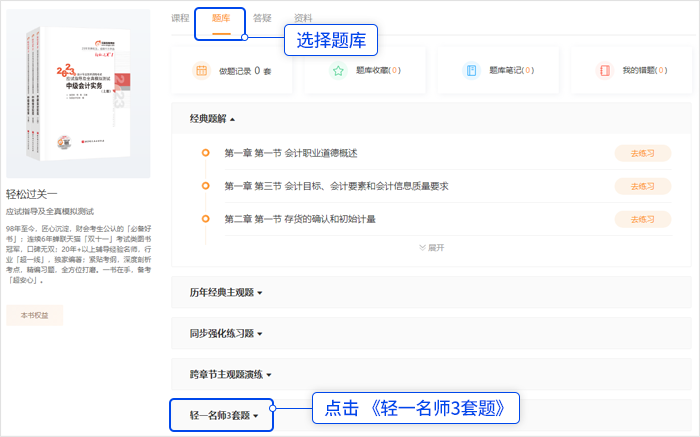Switch to the 答疑 tab
Image resolution: width=700 pixels, height=437 pixels.
261,18
